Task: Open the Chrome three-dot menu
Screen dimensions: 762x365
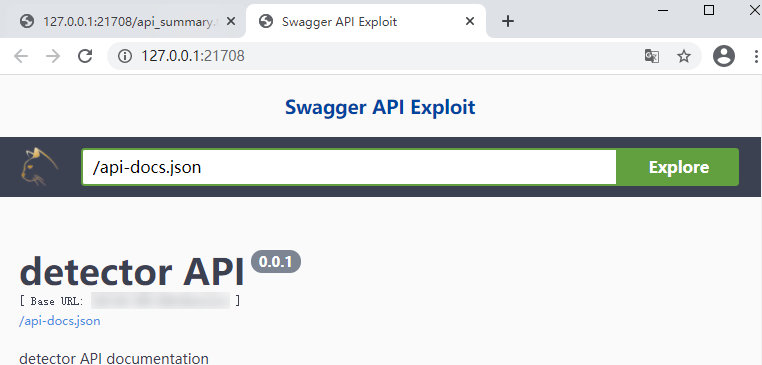Action: coord(756,56)
